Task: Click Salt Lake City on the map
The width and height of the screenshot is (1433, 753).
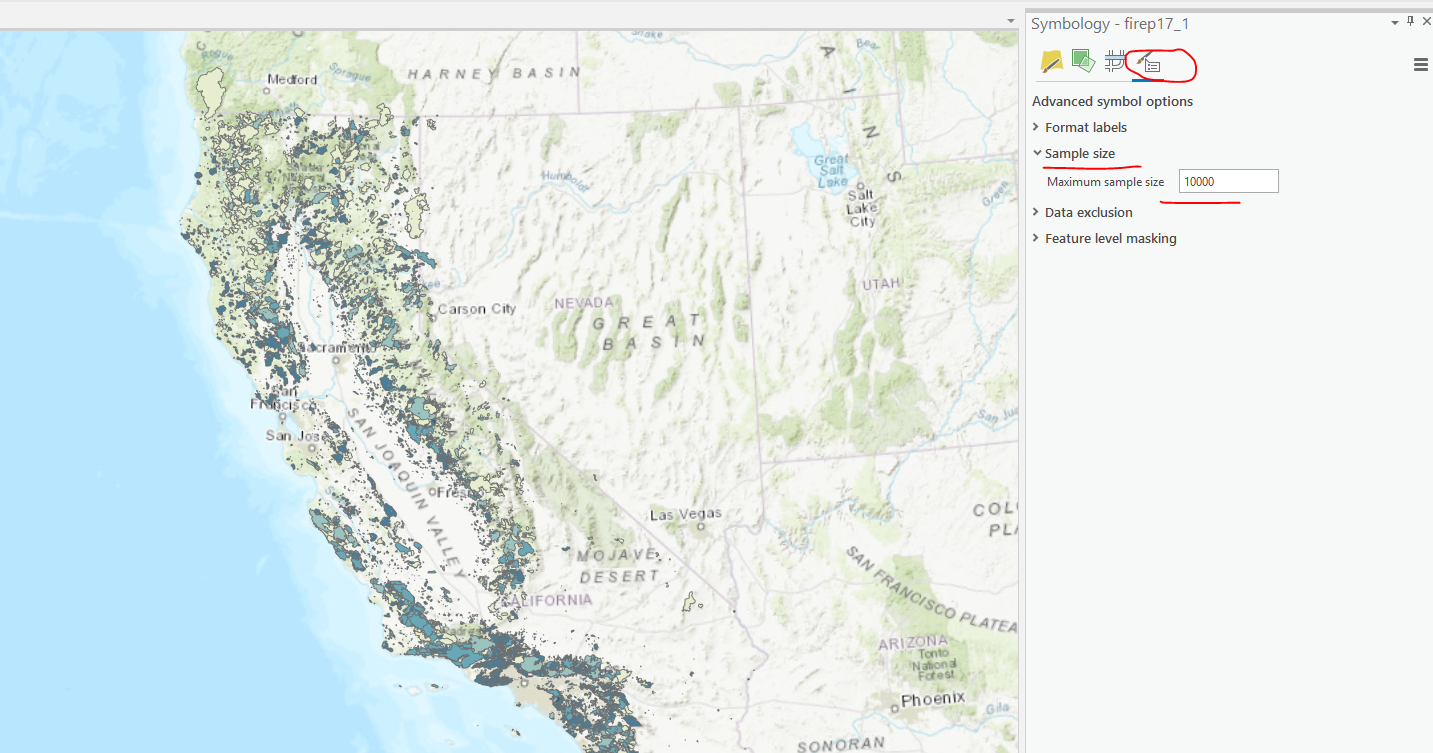Action: 861,208
